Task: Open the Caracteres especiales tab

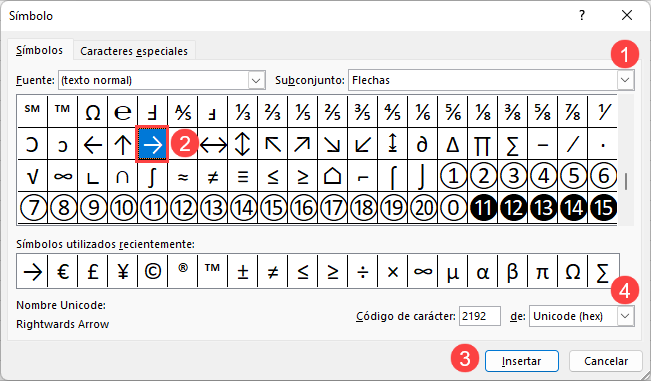Action: [134, 51]
